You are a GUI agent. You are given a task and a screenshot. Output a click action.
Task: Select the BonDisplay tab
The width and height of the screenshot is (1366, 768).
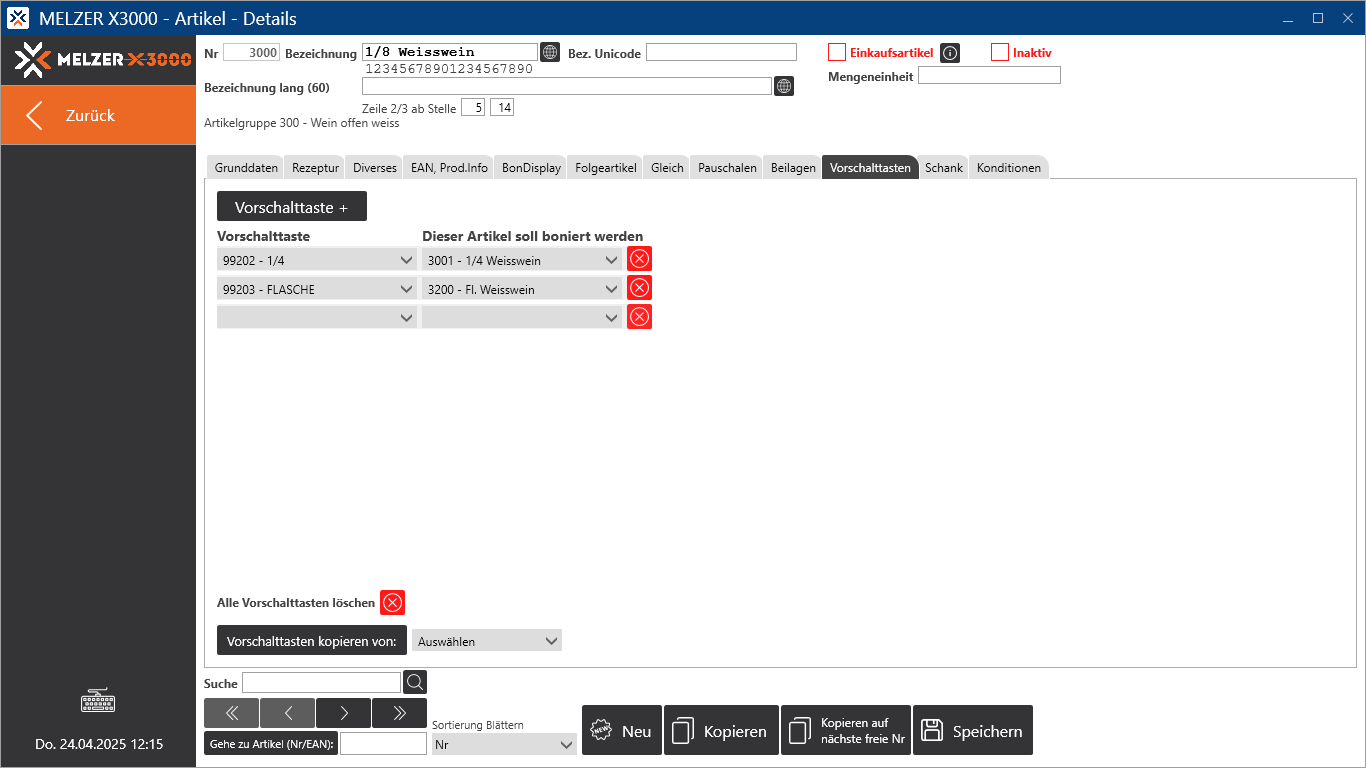tap(531, 168)
